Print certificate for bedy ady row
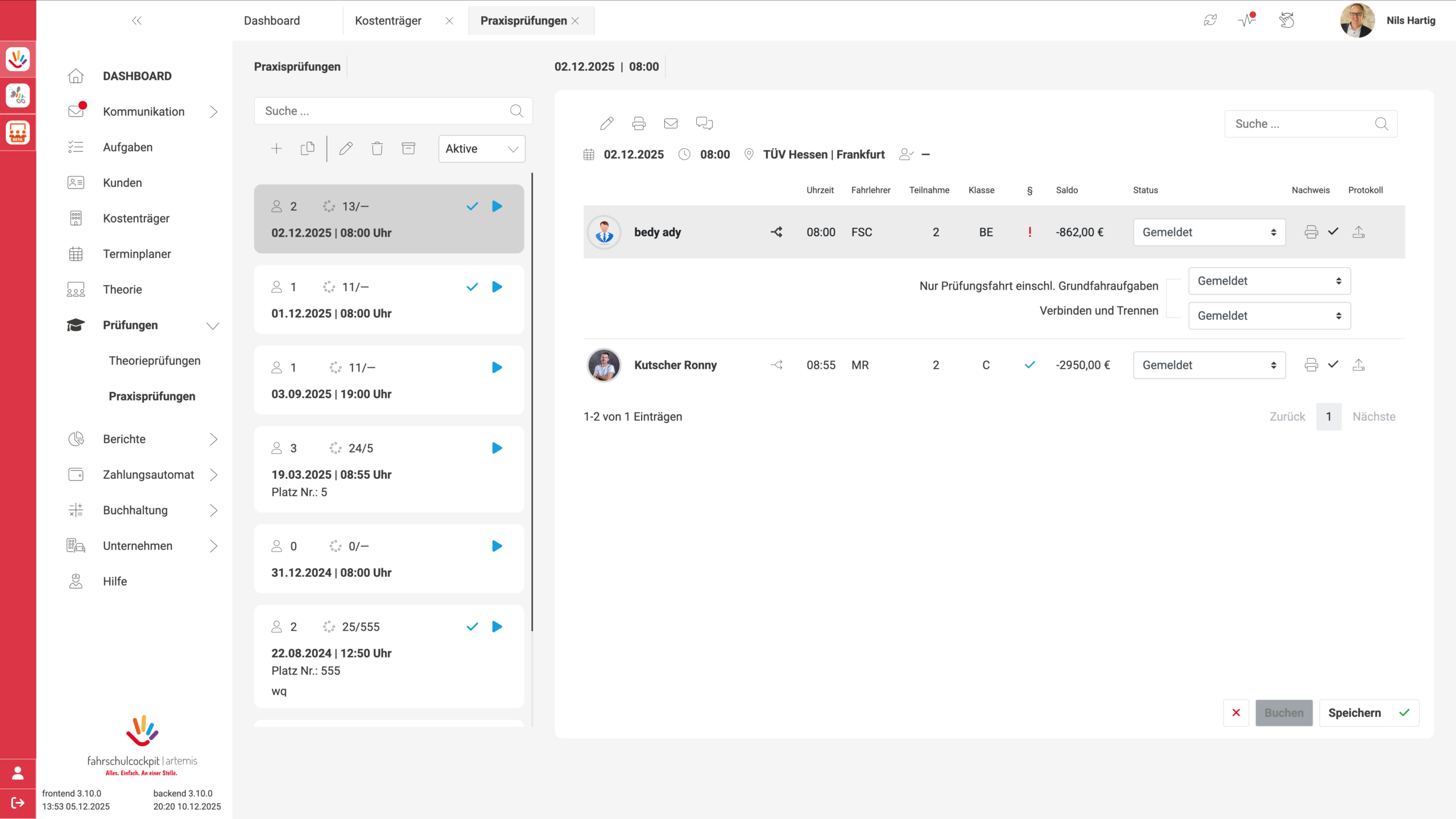Image resolution: width=1456 pixels, height=819 pixels. (x=1311, y=232)
